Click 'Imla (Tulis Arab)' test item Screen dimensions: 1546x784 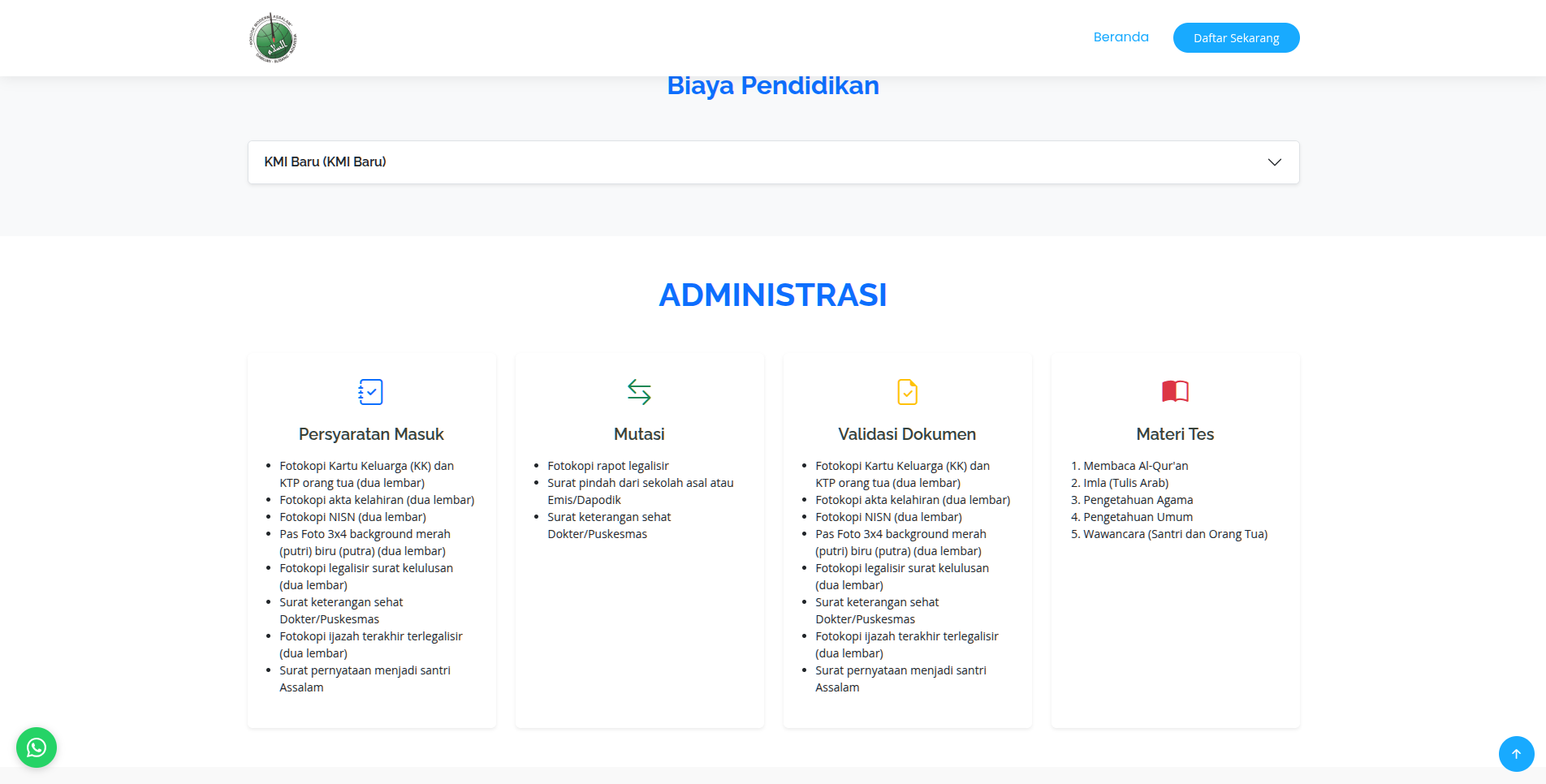(1125, 483)
